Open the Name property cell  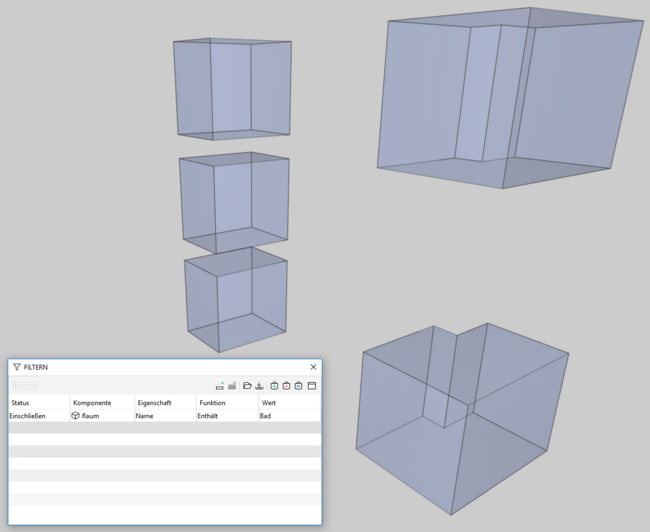pos(165,416)
